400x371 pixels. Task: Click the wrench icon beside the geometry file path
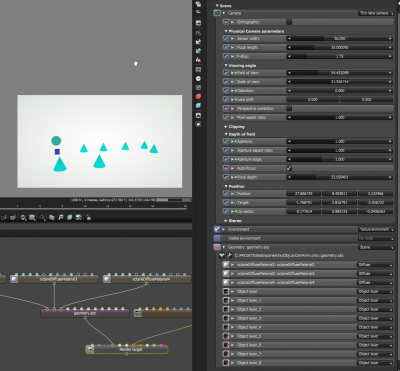[229, 256]
